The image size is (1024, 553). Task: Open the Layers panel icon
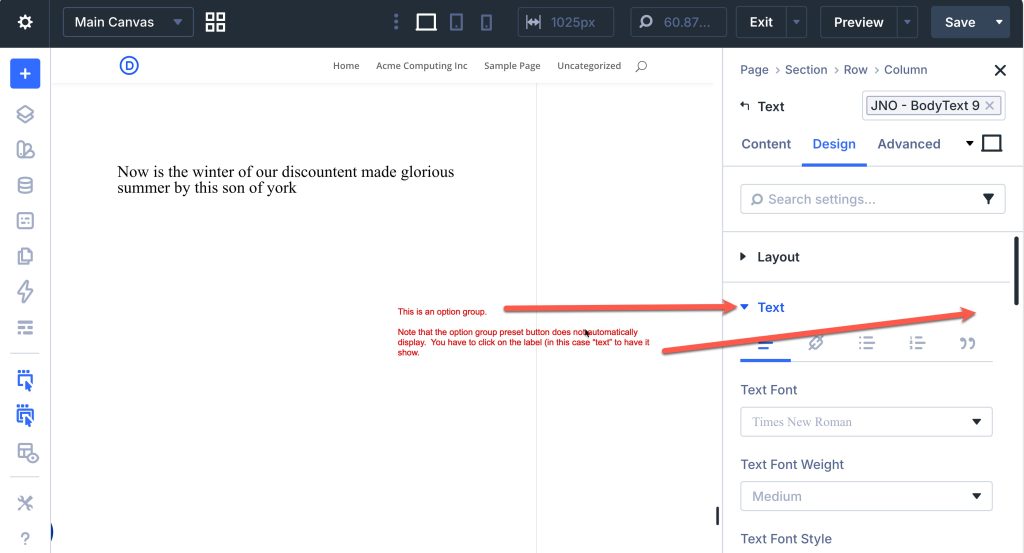(25, 114)
